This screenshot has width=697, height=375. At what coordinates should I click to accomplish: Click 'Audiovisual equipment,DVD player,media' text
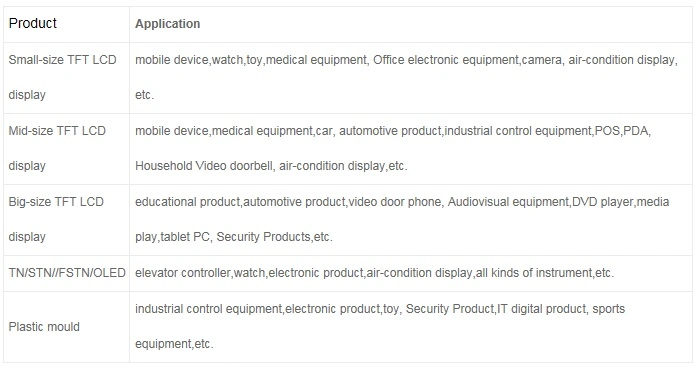coord(558,202)
